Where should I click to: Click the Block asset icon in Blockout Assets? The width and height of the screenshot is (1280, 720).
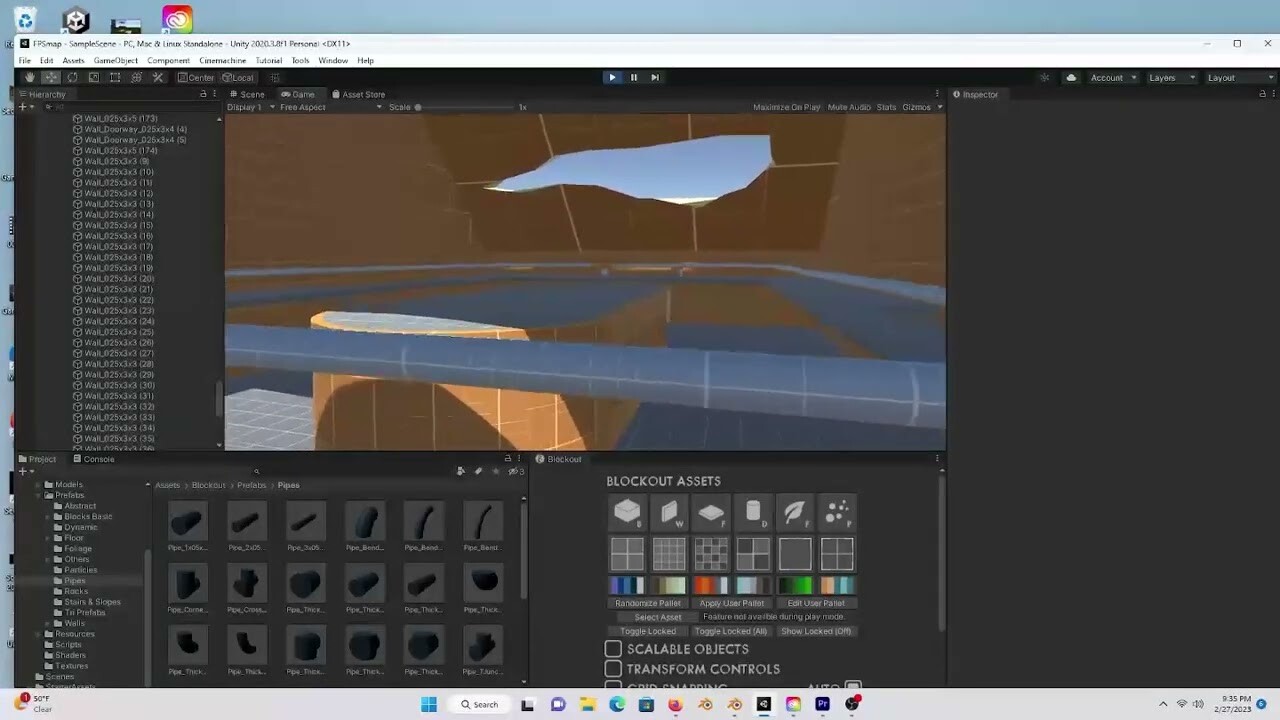click(627, 512)
